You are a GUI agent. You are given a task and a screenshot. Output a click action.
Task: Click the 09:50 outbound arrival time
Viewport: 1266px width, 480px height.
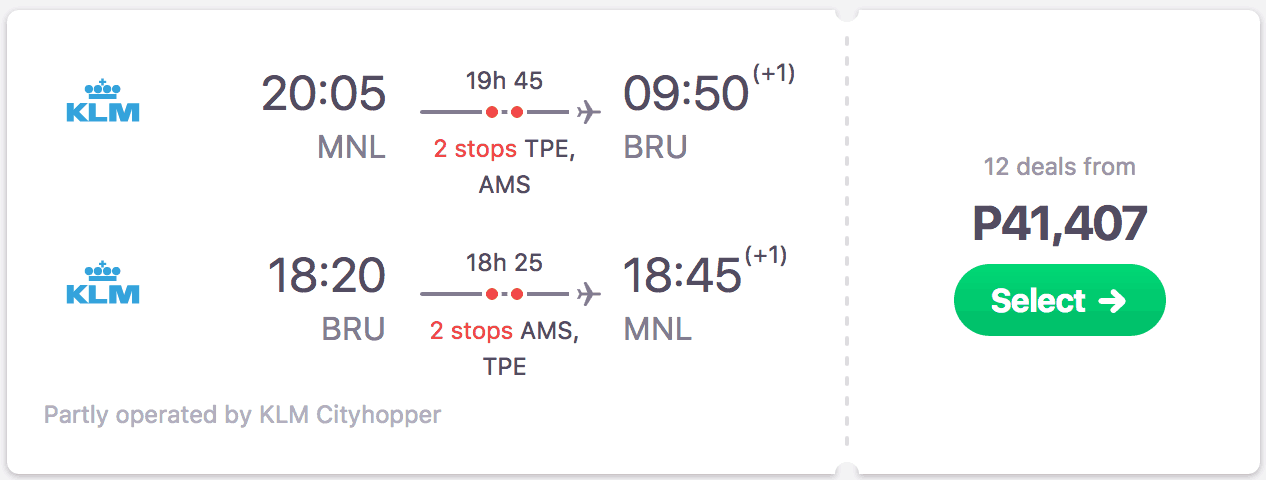(686, 95)
